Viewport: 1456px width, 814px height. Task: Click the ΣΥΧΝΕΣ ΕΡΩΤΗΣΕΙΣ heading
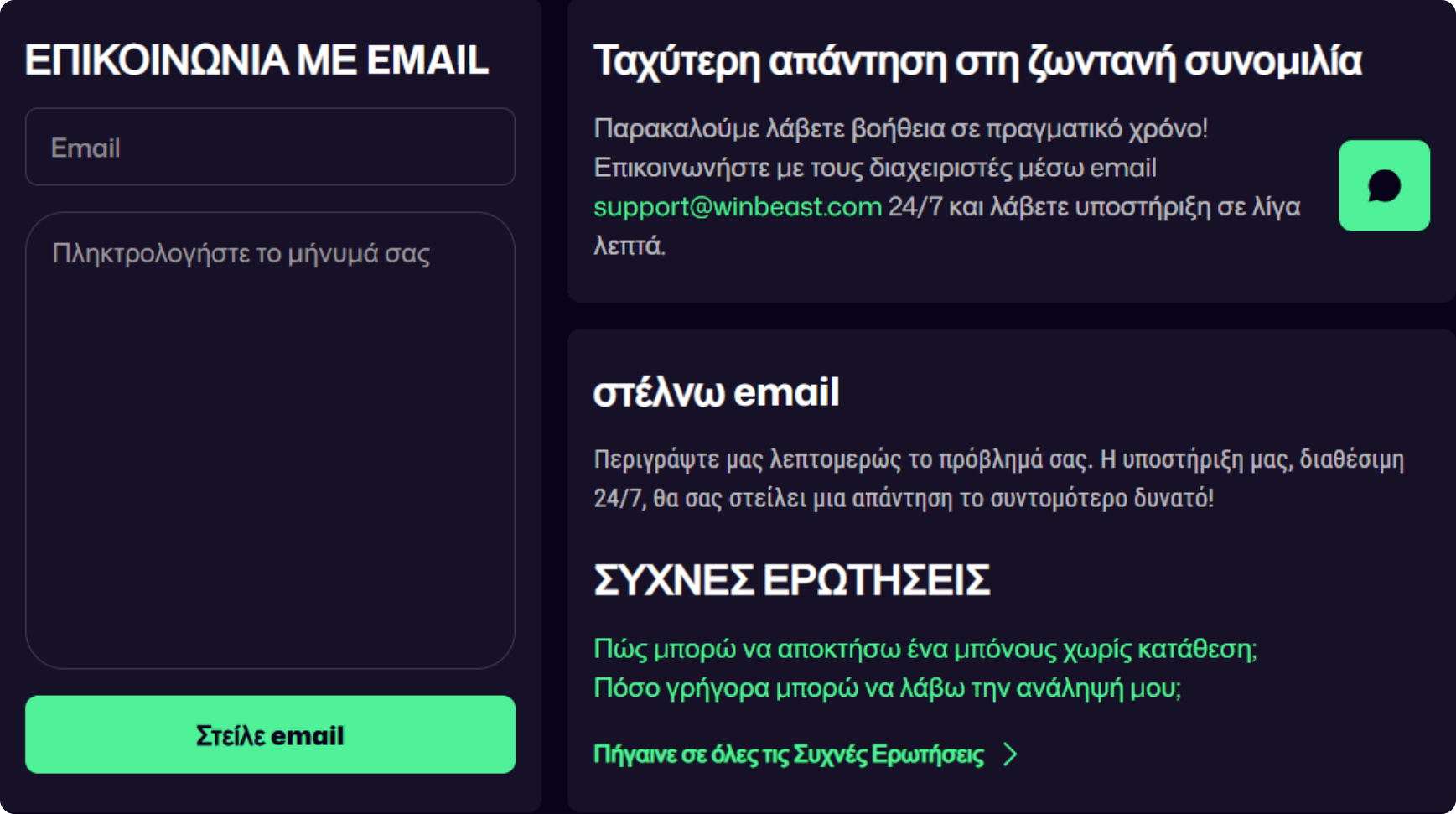click(x=791, y=580)
